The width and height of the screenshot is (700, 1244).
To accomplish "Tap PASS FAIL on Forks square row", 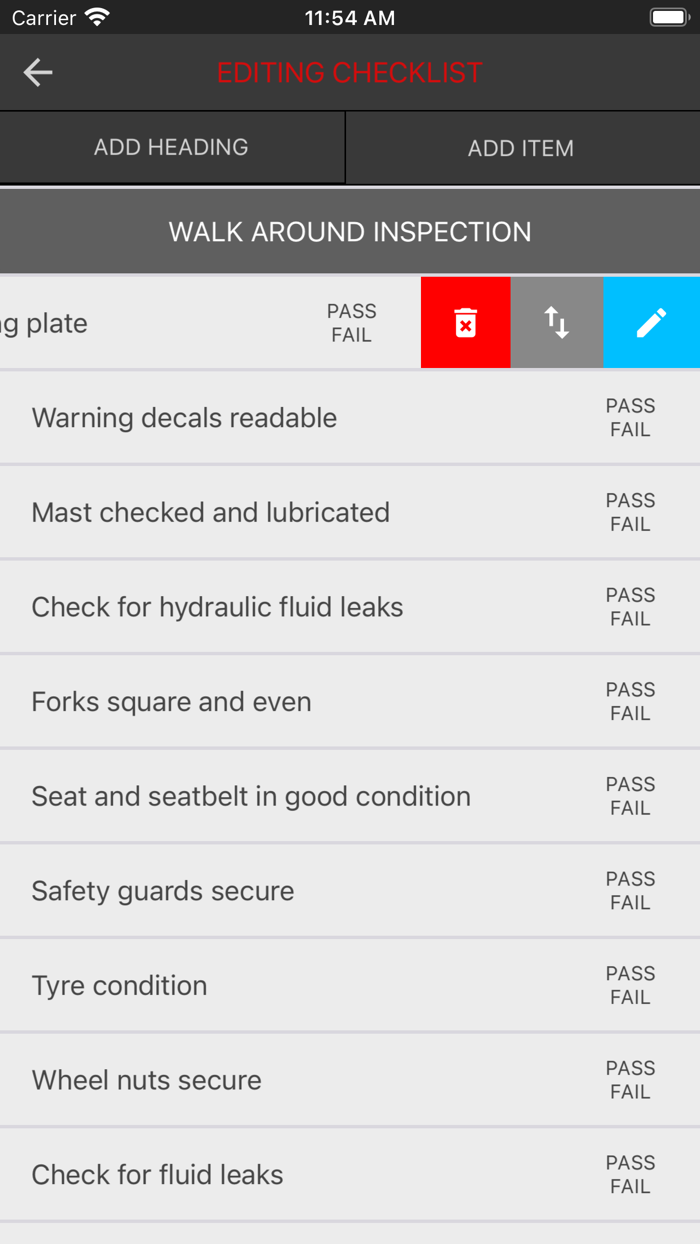I will coord(630,701).
